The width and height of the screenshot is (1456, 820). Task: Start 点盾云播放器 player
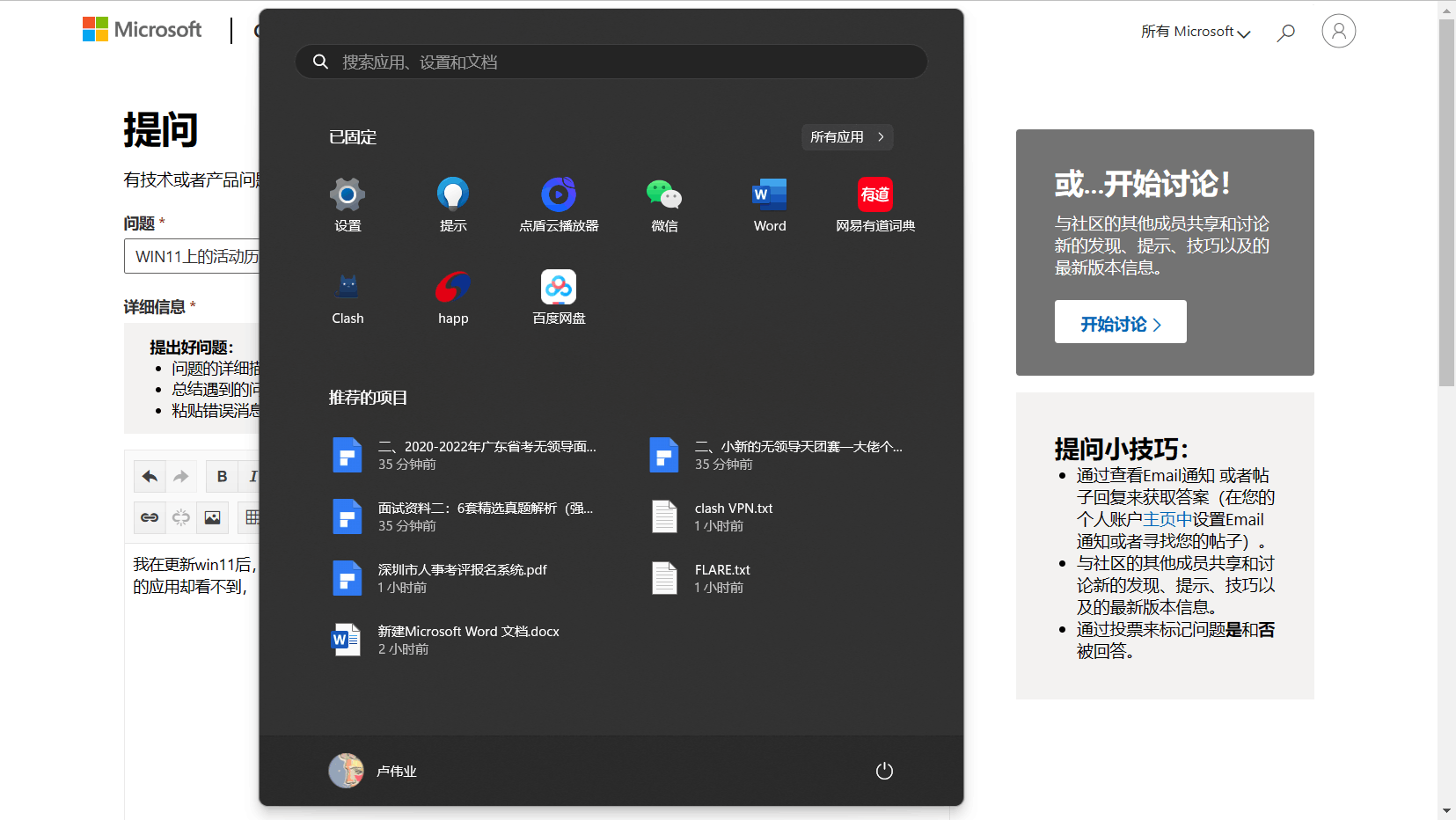(x=558, y=204)
